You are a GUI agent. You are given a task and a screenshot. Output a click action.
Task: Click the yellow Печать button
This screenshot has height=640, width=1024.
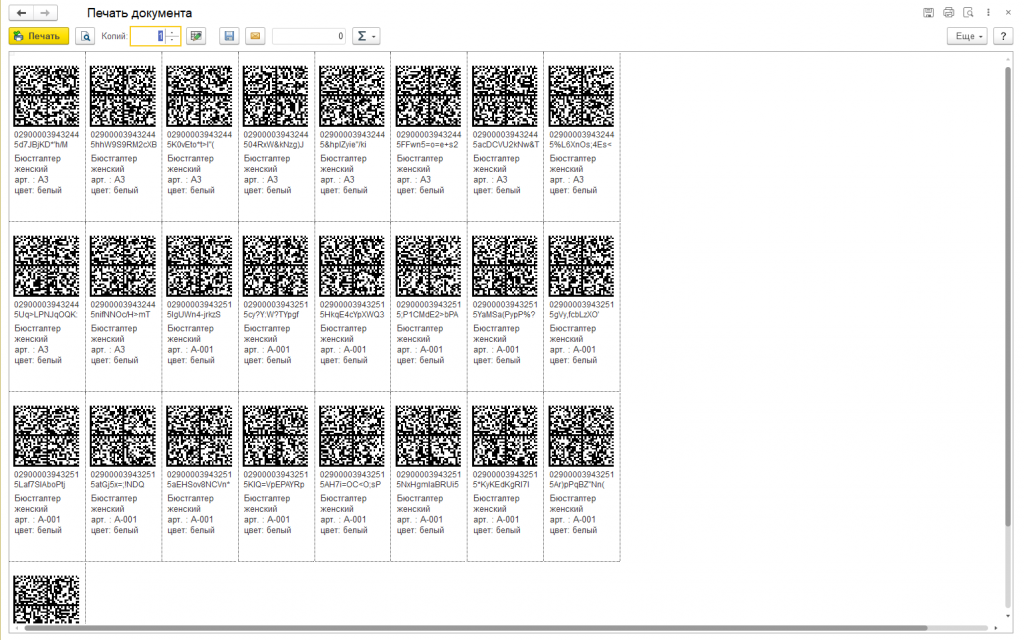38,36
